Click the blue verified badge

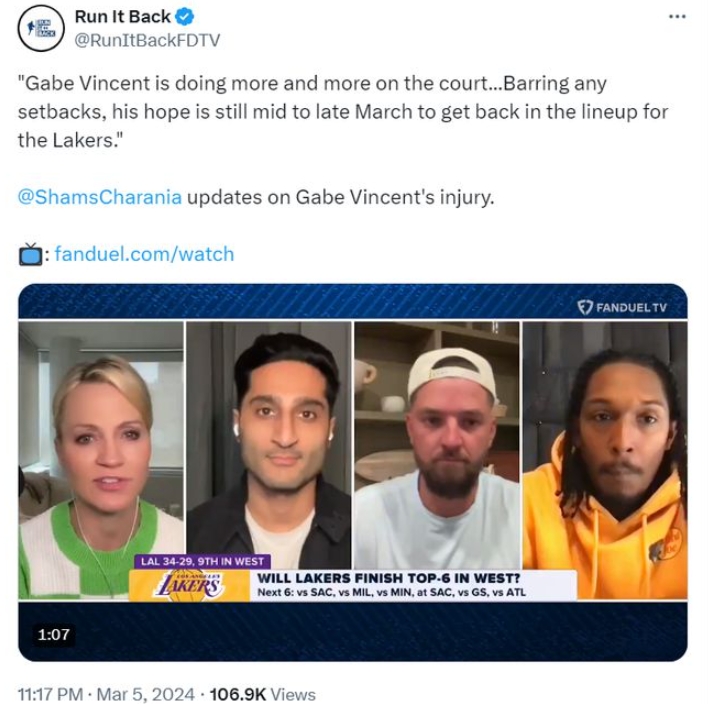click(185, 17)
